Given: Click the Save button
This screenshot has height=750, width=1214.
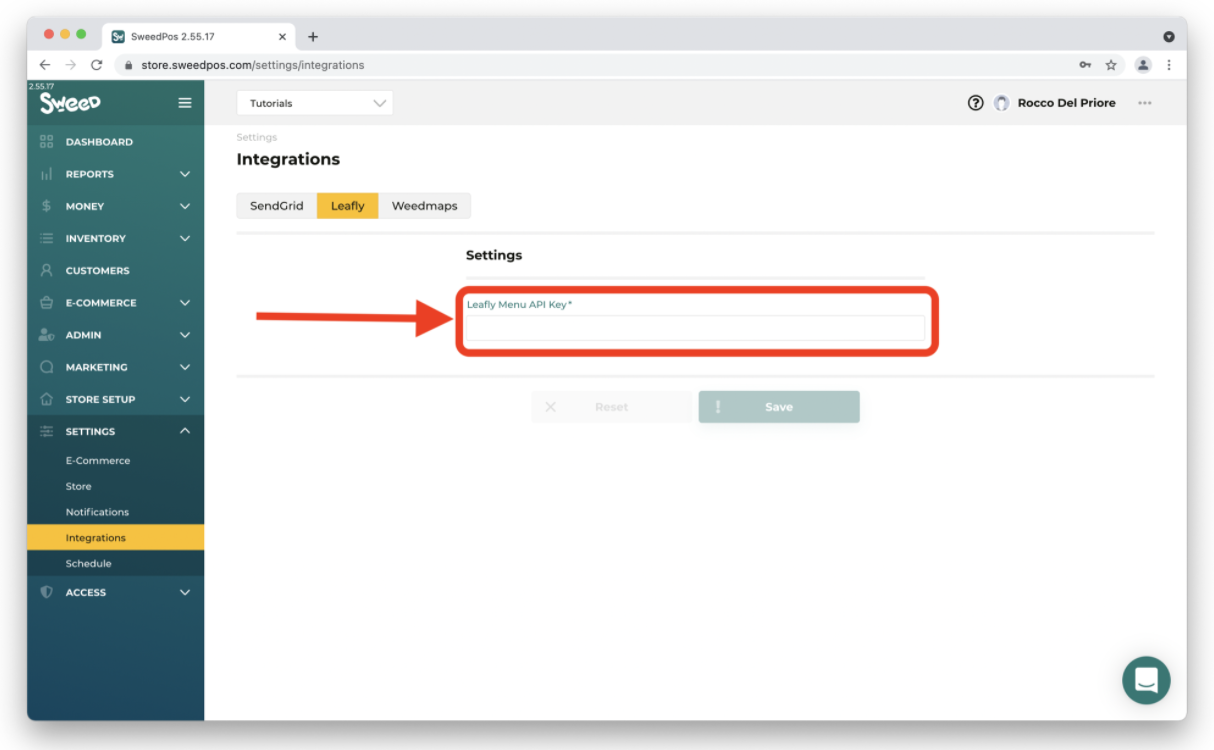Looking at the screenshot, I should [x=779, y=407].
